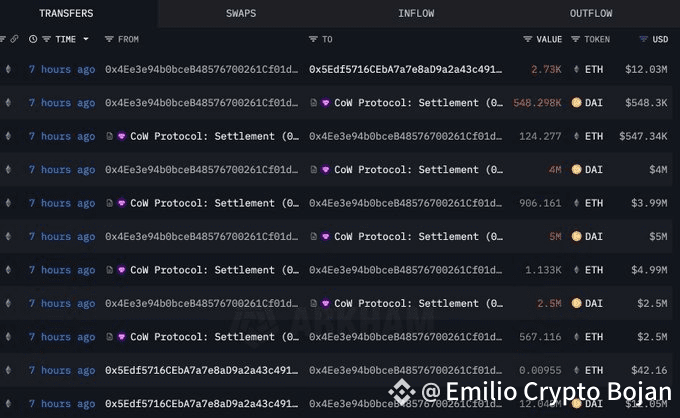680x418 pixels.
Task: Click the DAI token icon for 5M transfer
Action: point(576,237)
